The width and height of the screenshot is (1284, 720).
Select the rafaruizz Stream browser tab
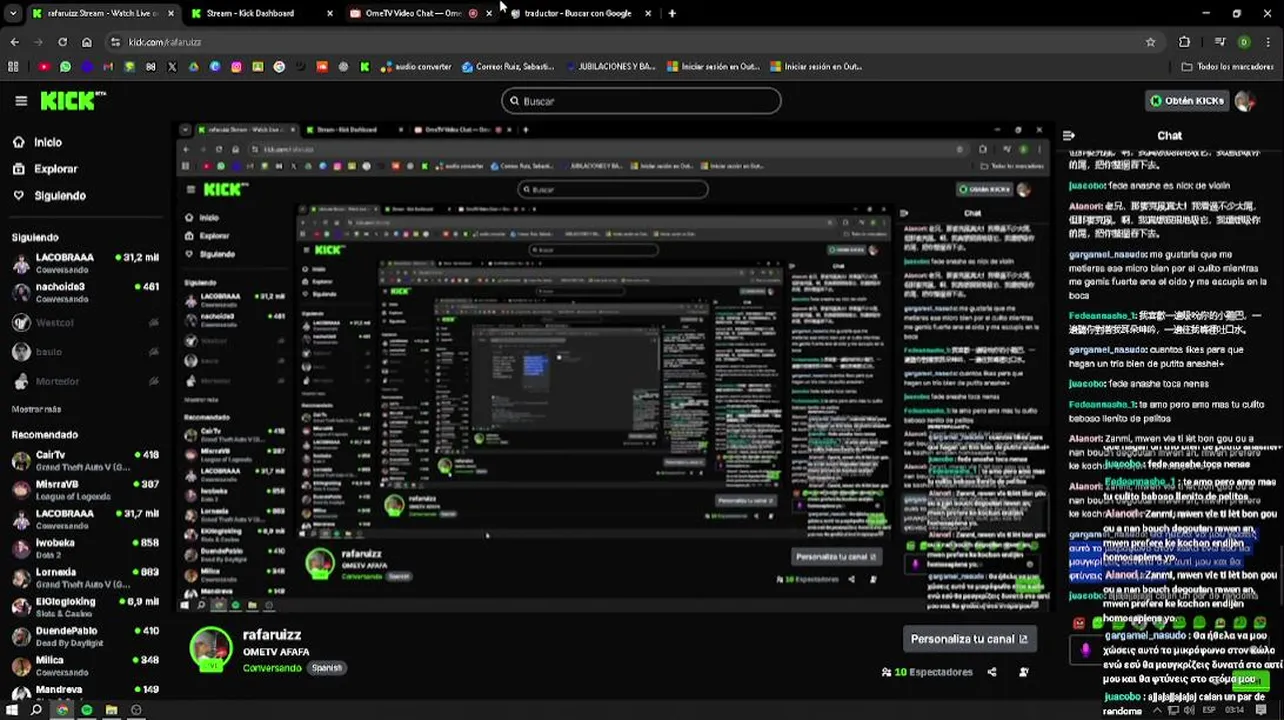pyautogui.click(x=102, y=13)
